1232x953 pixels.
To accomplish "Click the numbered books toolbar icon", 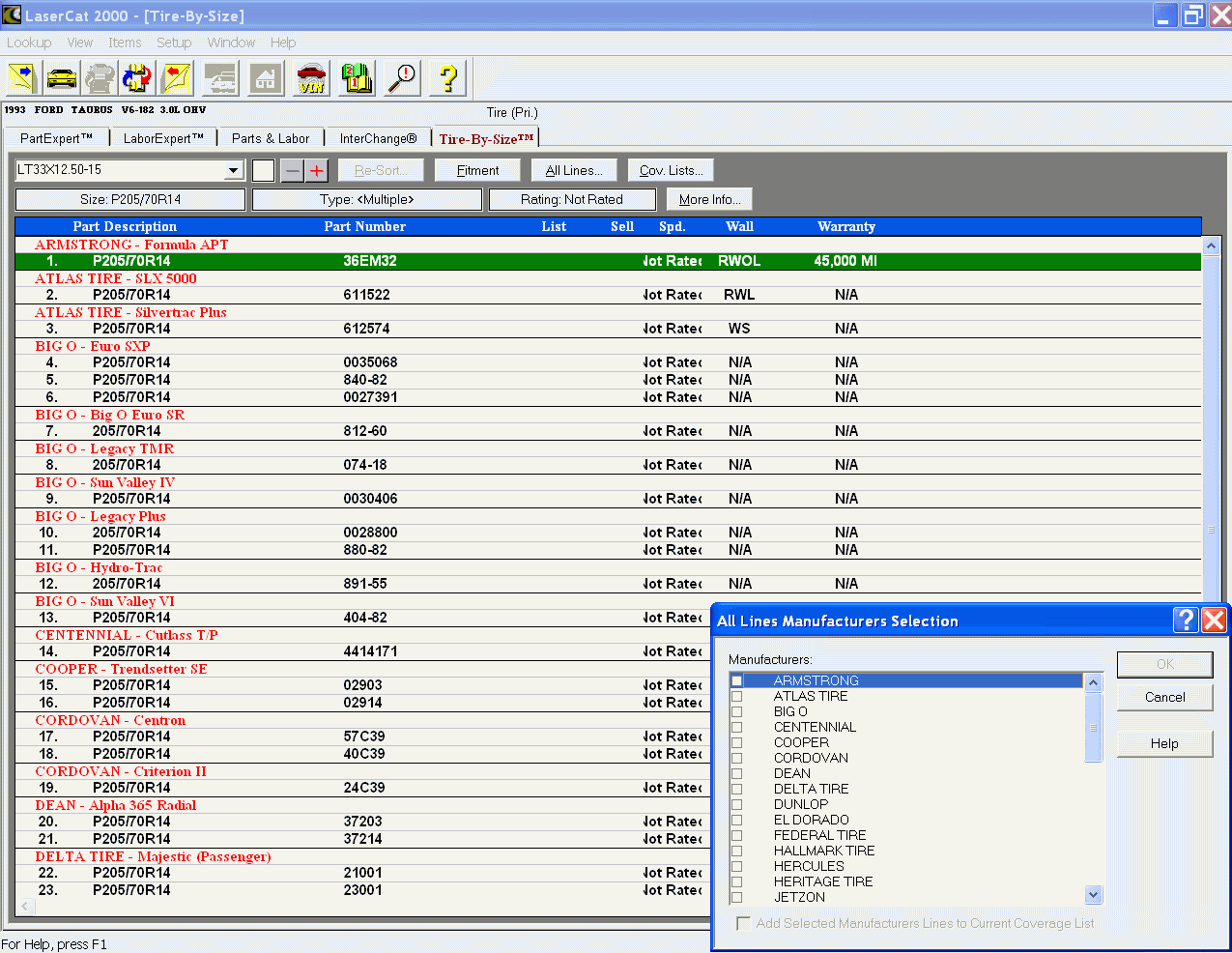I will click(357, 78).
